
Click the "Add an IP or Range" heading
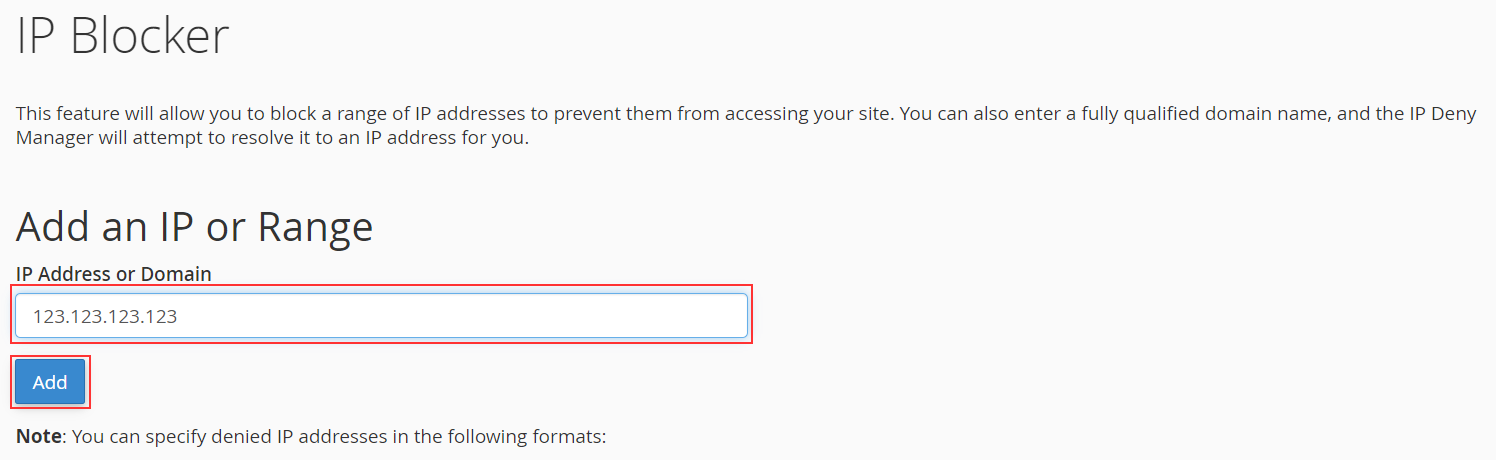pyautogui.click(x=195, y=227)
